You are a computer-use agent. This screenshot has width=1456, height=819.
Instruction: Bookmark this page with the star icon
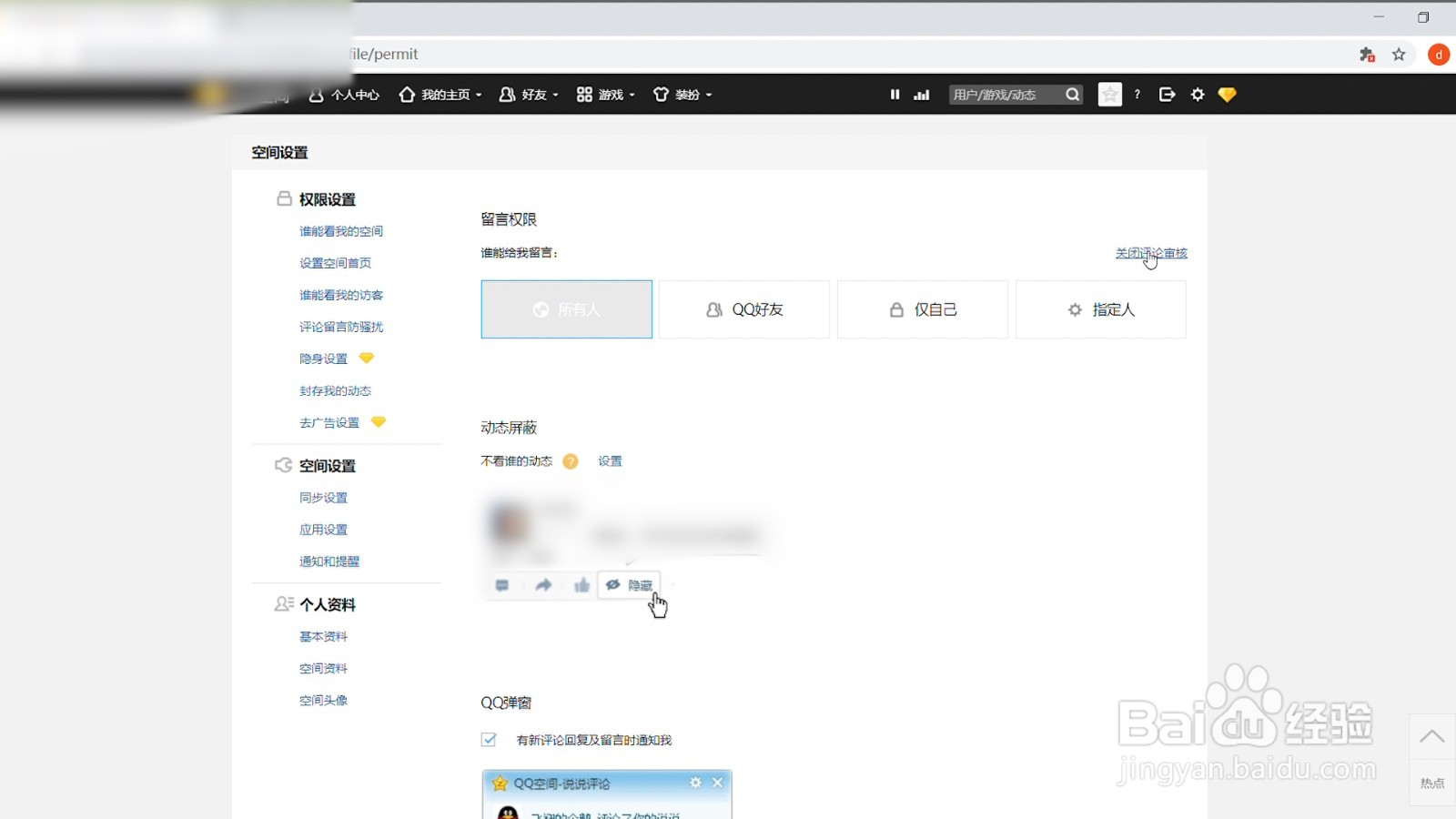1399,55
